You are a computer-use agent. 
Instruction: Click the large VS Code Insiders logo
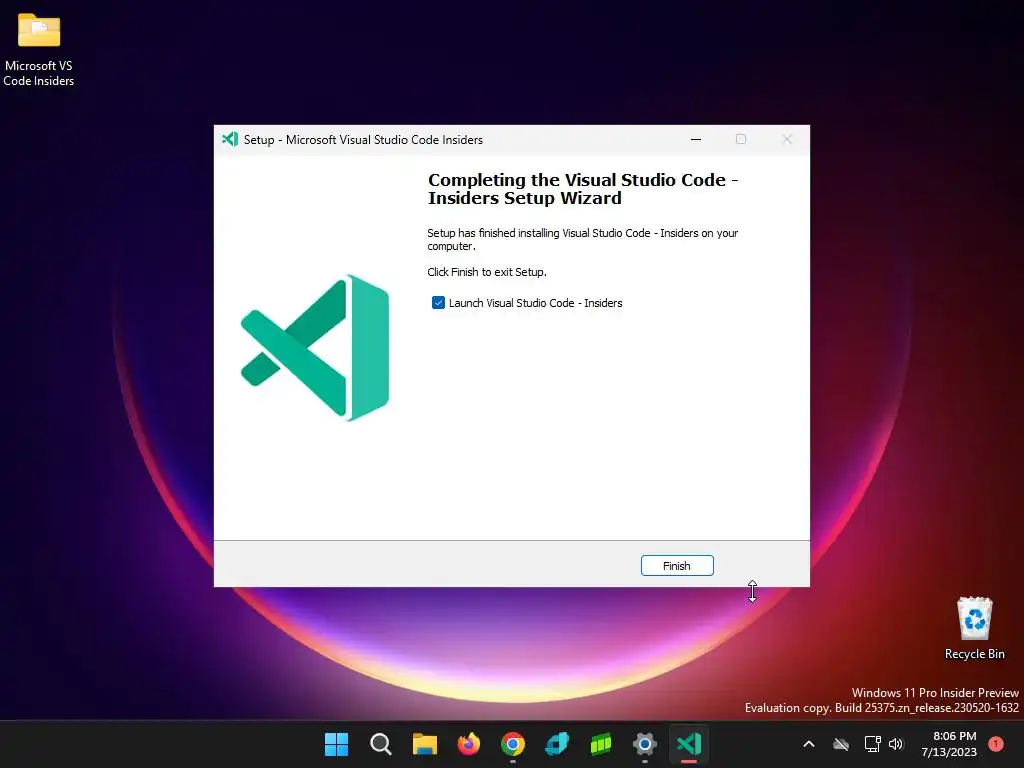coord(315,347)
